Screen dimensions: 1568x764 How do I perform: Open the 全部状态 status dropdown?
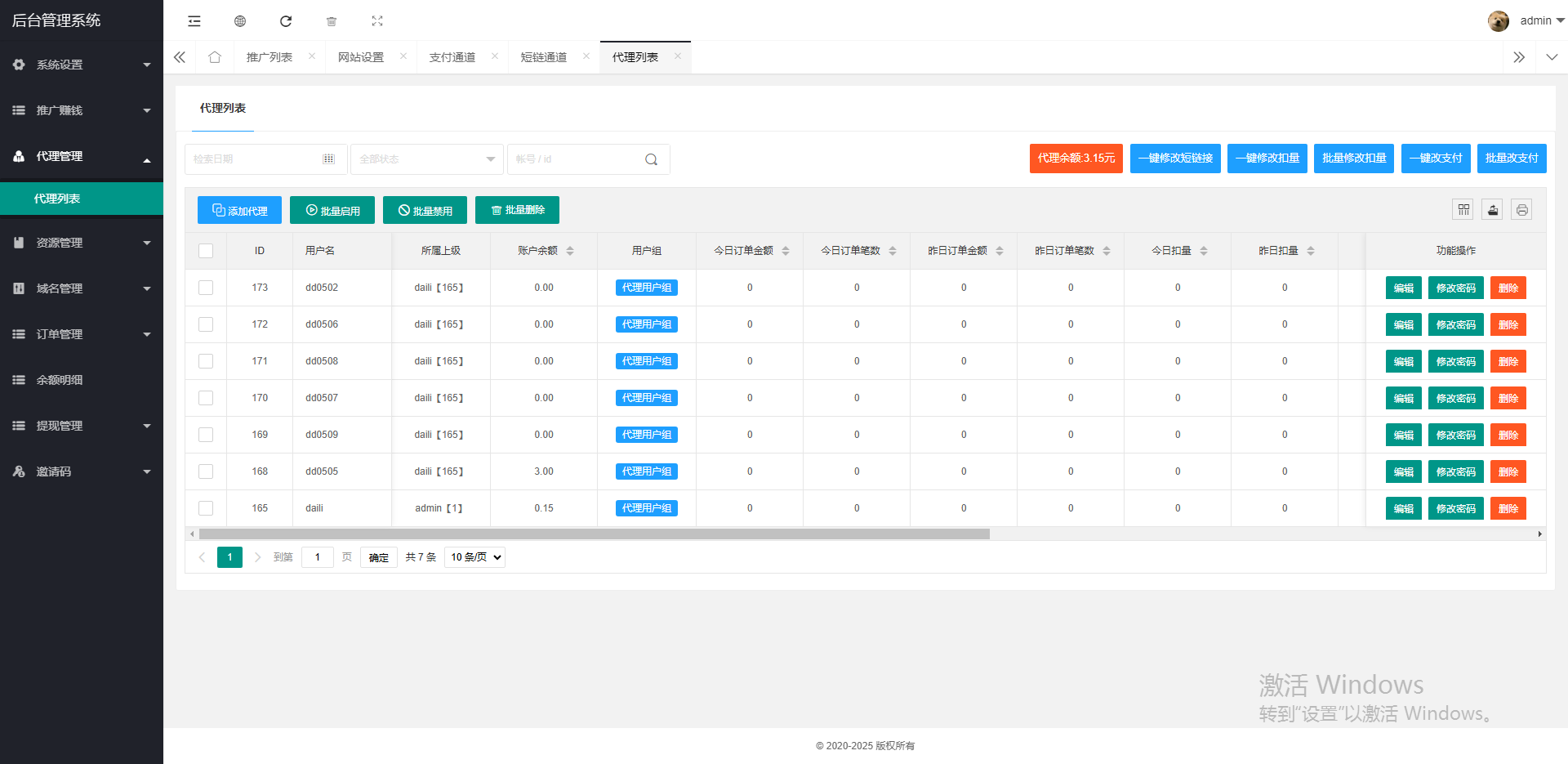coord(426,159)
